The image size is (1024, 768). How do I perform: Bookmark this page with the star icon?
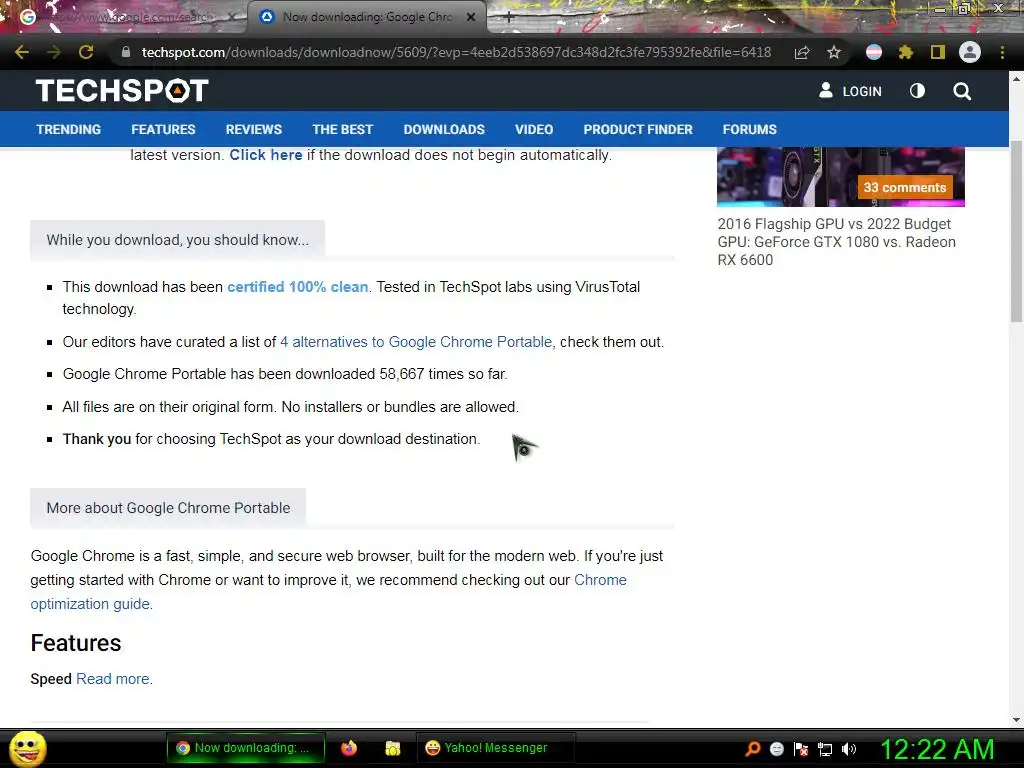tap(834, 52)
